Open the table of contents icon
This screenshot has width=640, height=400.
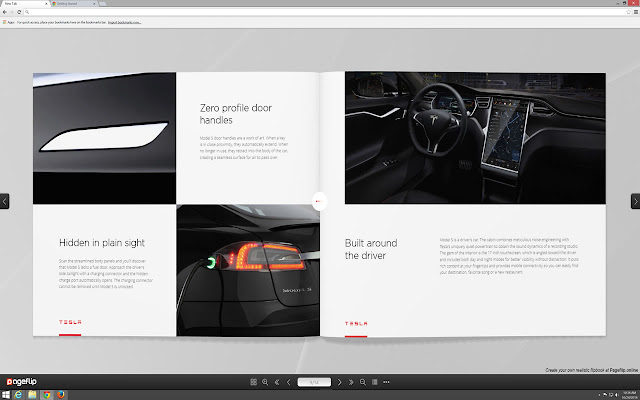[x=375, y=382]
